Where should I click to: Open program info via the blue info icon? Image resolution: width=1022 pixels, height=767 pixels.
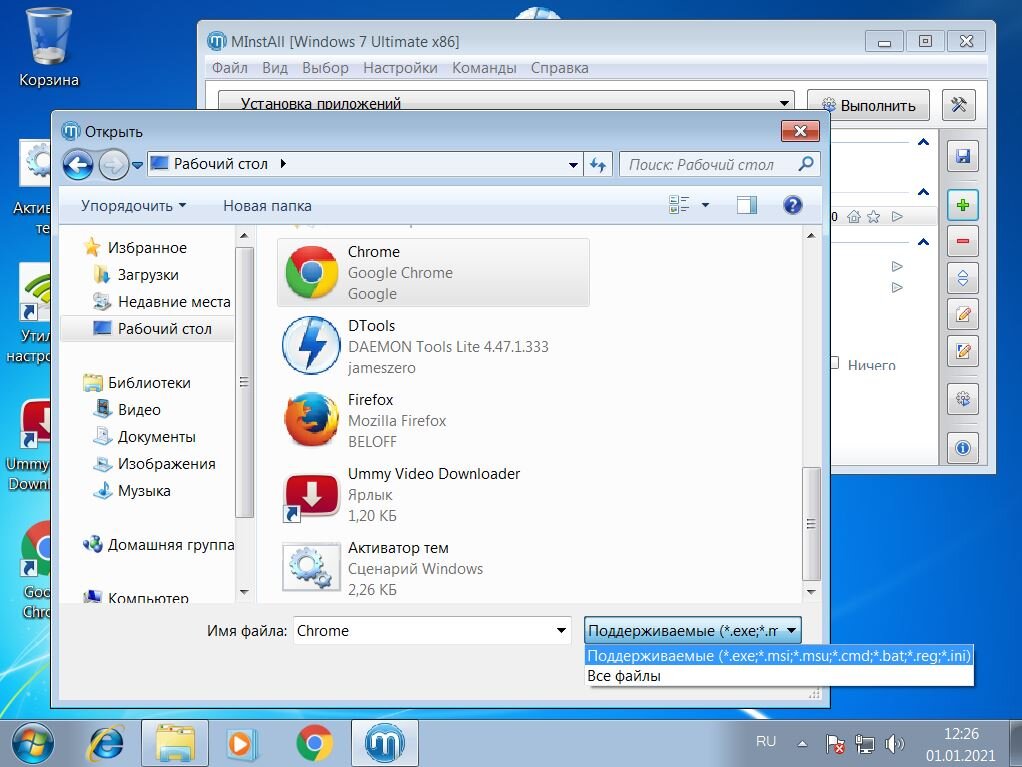961,448
